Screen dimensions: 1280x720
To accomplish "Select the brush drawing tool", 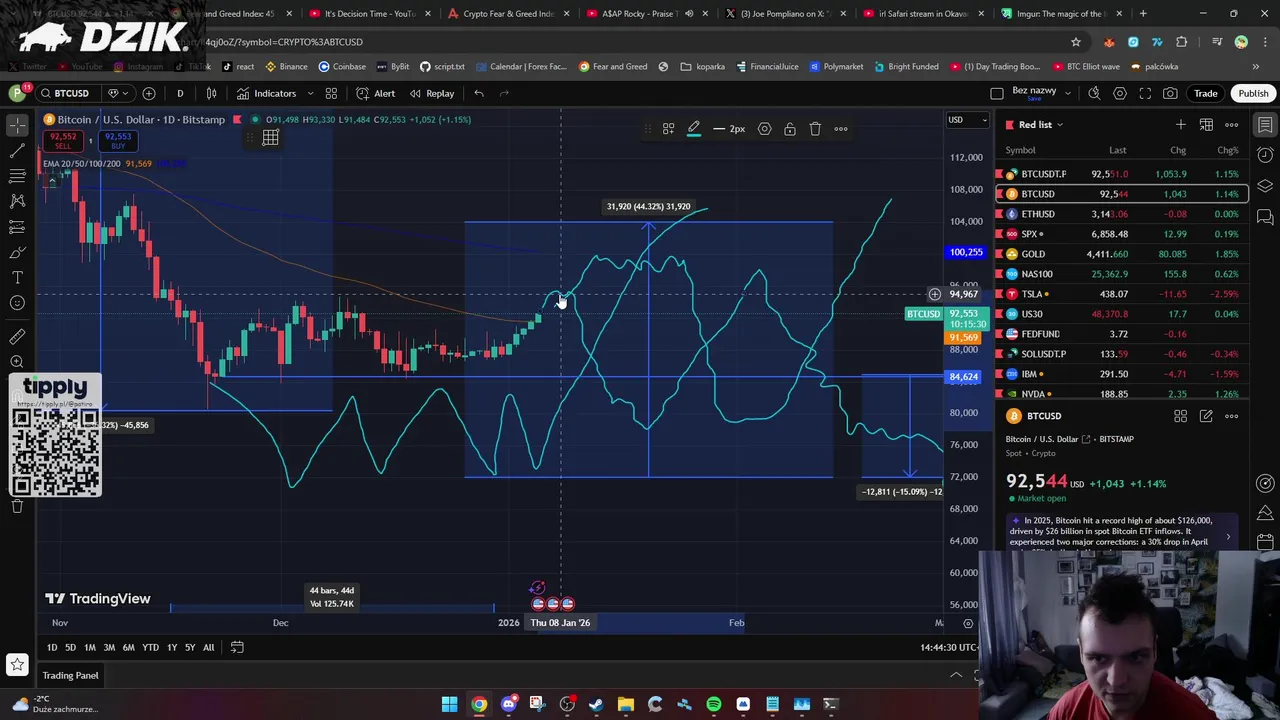I will (17, 252).
